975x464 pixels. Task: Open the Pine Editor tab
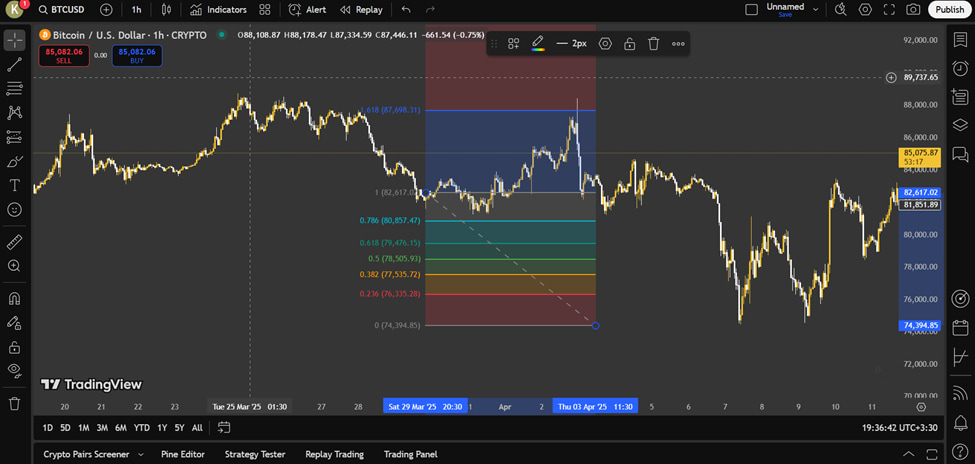(x=183, y=455)
